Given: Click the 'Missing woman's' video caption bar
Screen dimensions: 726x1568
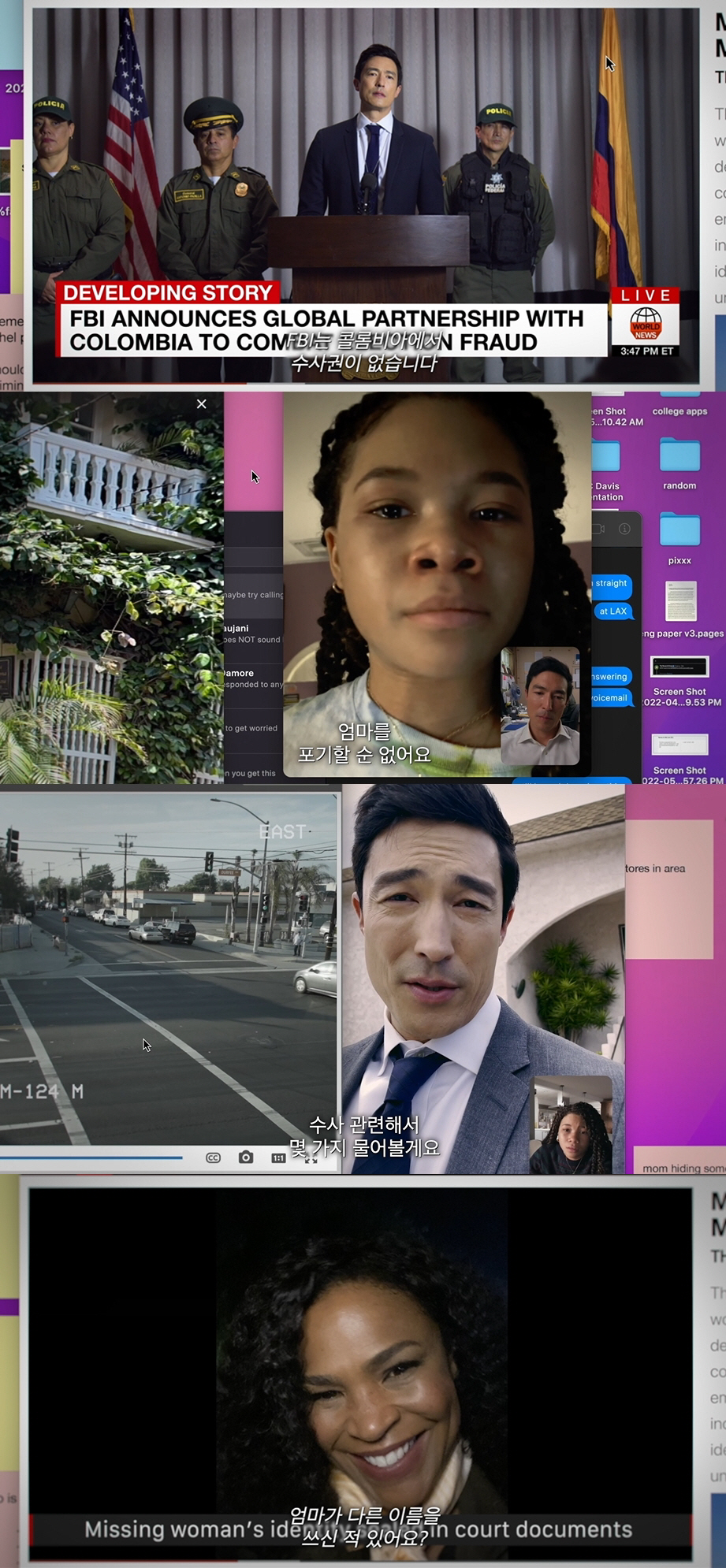Looking at the screenshot, I should 360,1529.
